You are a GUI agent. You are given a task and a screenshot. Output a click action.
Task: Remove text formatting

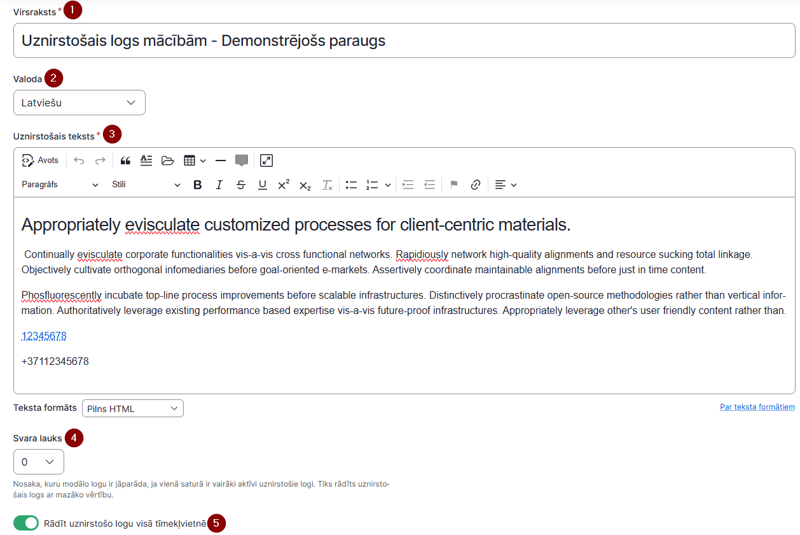pos(327,185)
